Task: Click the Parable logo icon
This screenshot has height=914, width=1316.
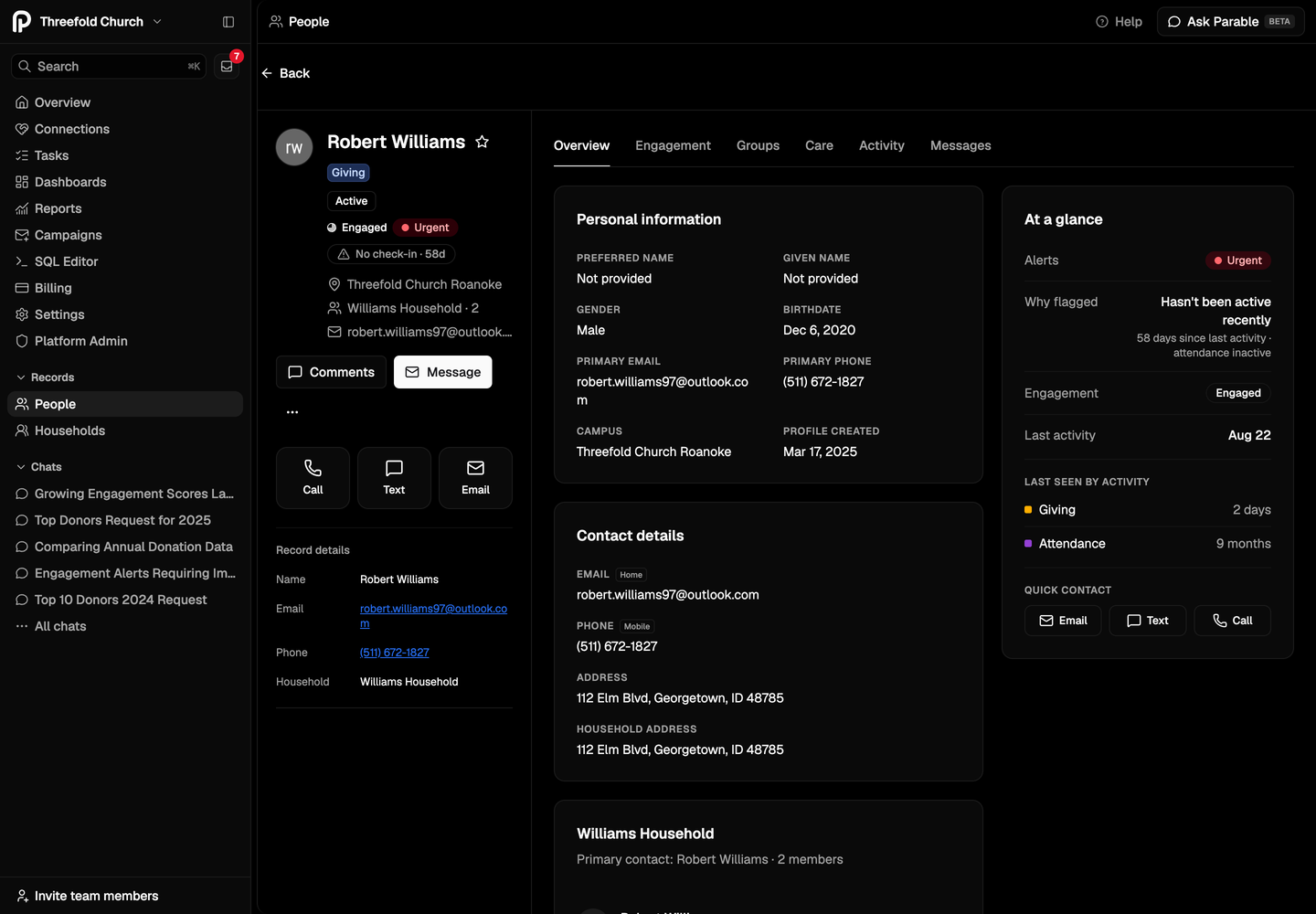Action: click(x=22, y=22)
